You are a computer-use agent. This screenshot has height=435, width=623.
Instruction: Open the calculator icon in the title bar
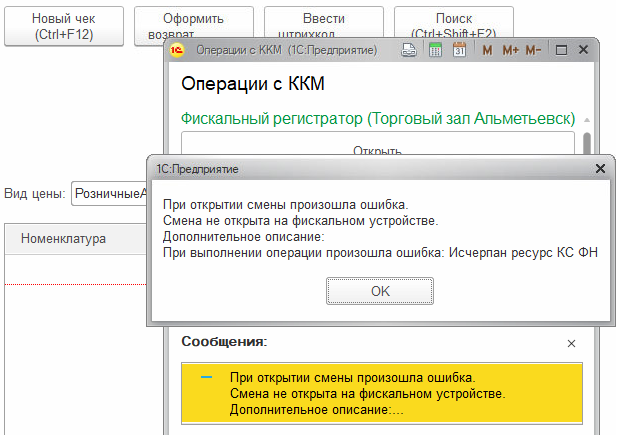[x=435, y=50]
